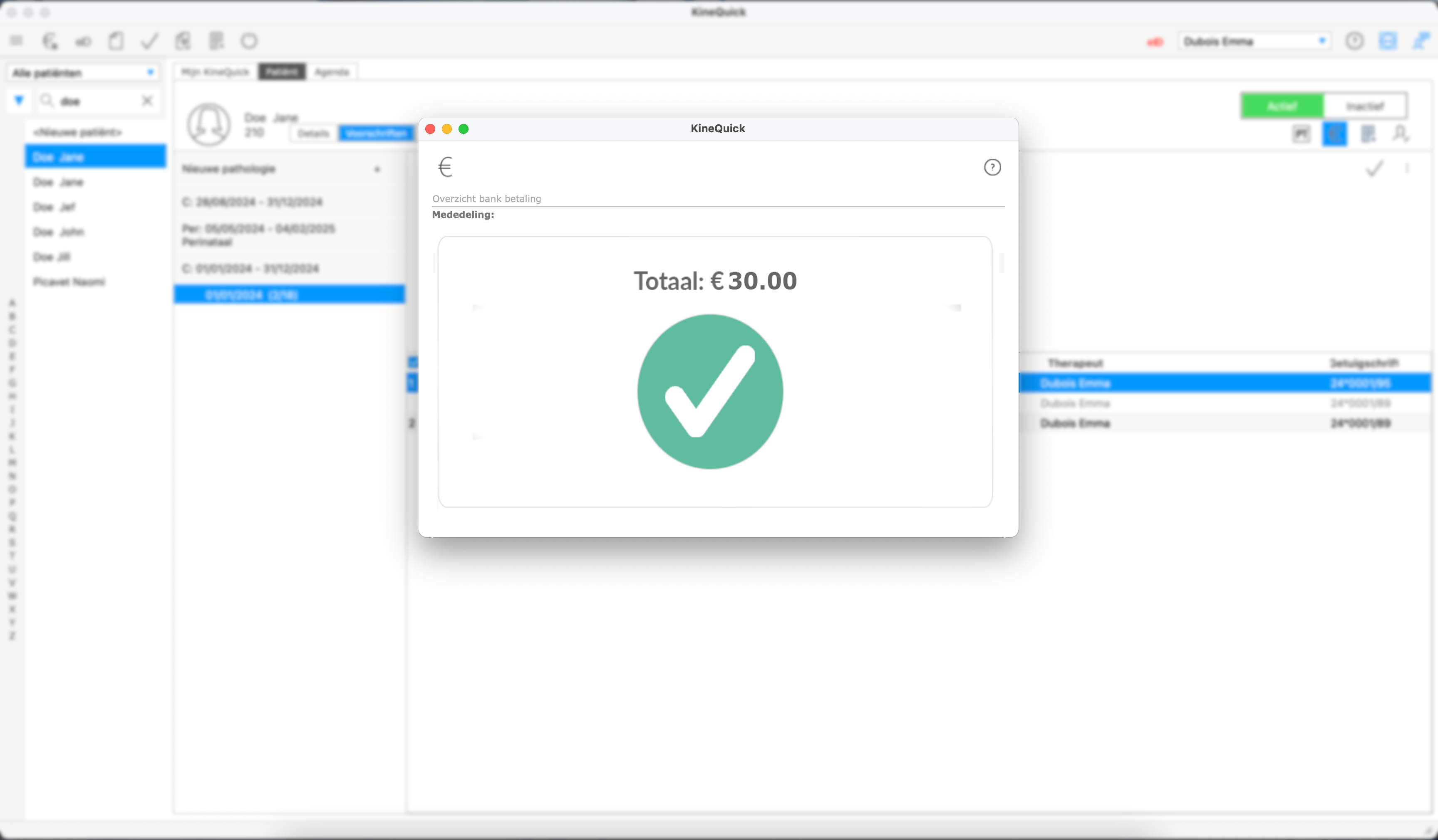Click the checkmark toolbar icon

149,41
